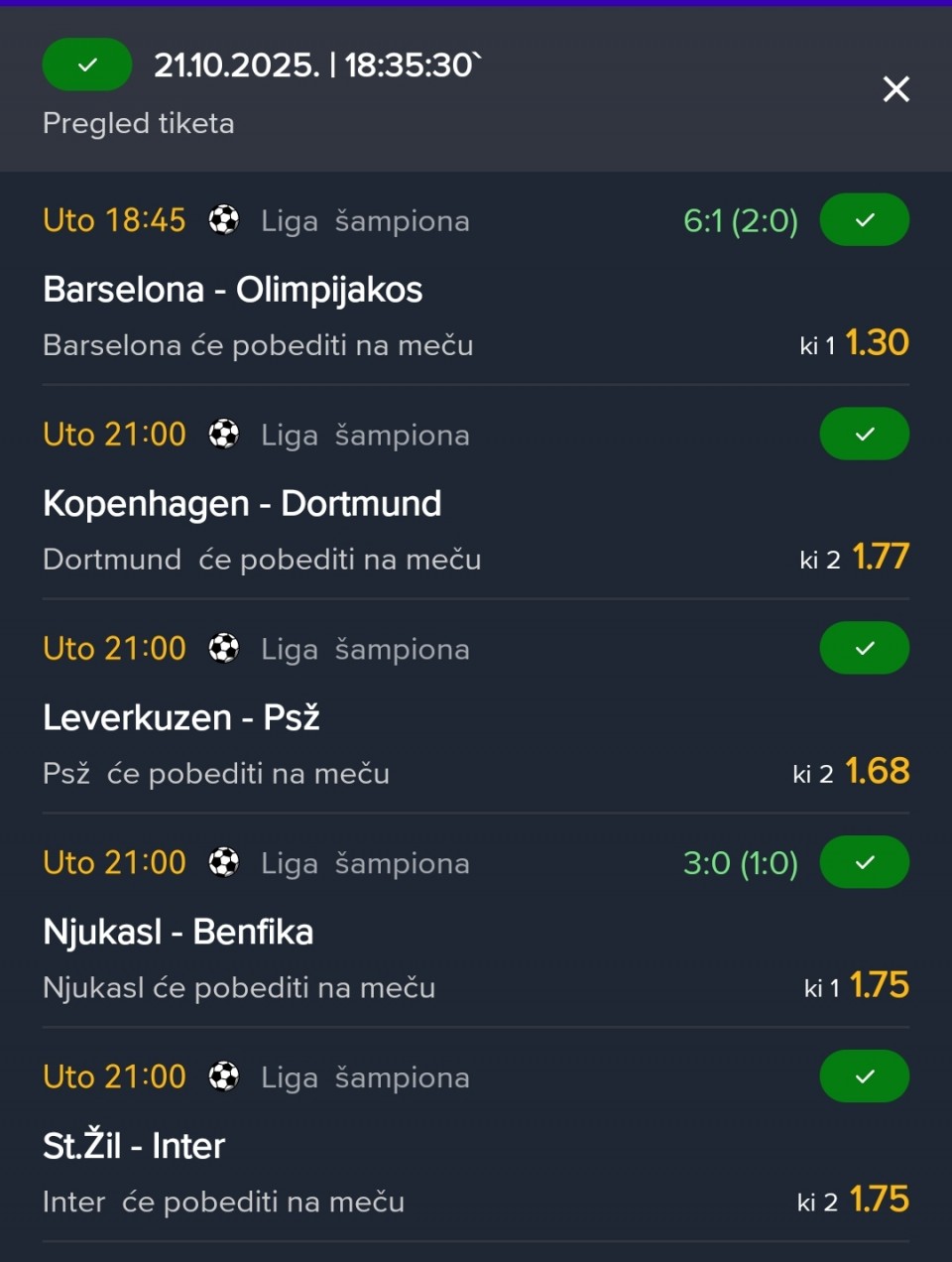Click the 6:1 (2:0) final score

[x=740, y=220]
